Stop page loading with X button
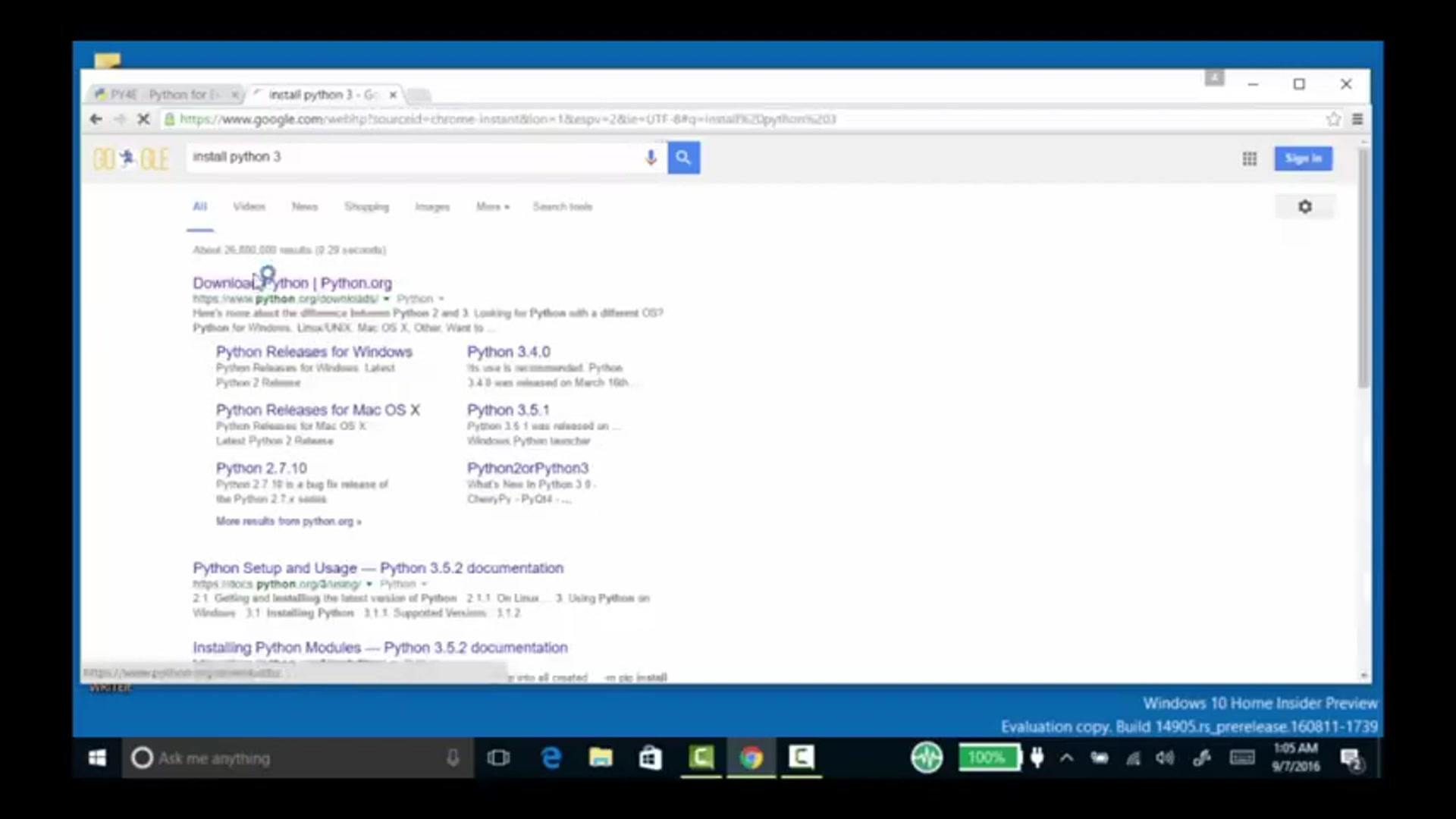1456x819 pixels. (143, 119)
